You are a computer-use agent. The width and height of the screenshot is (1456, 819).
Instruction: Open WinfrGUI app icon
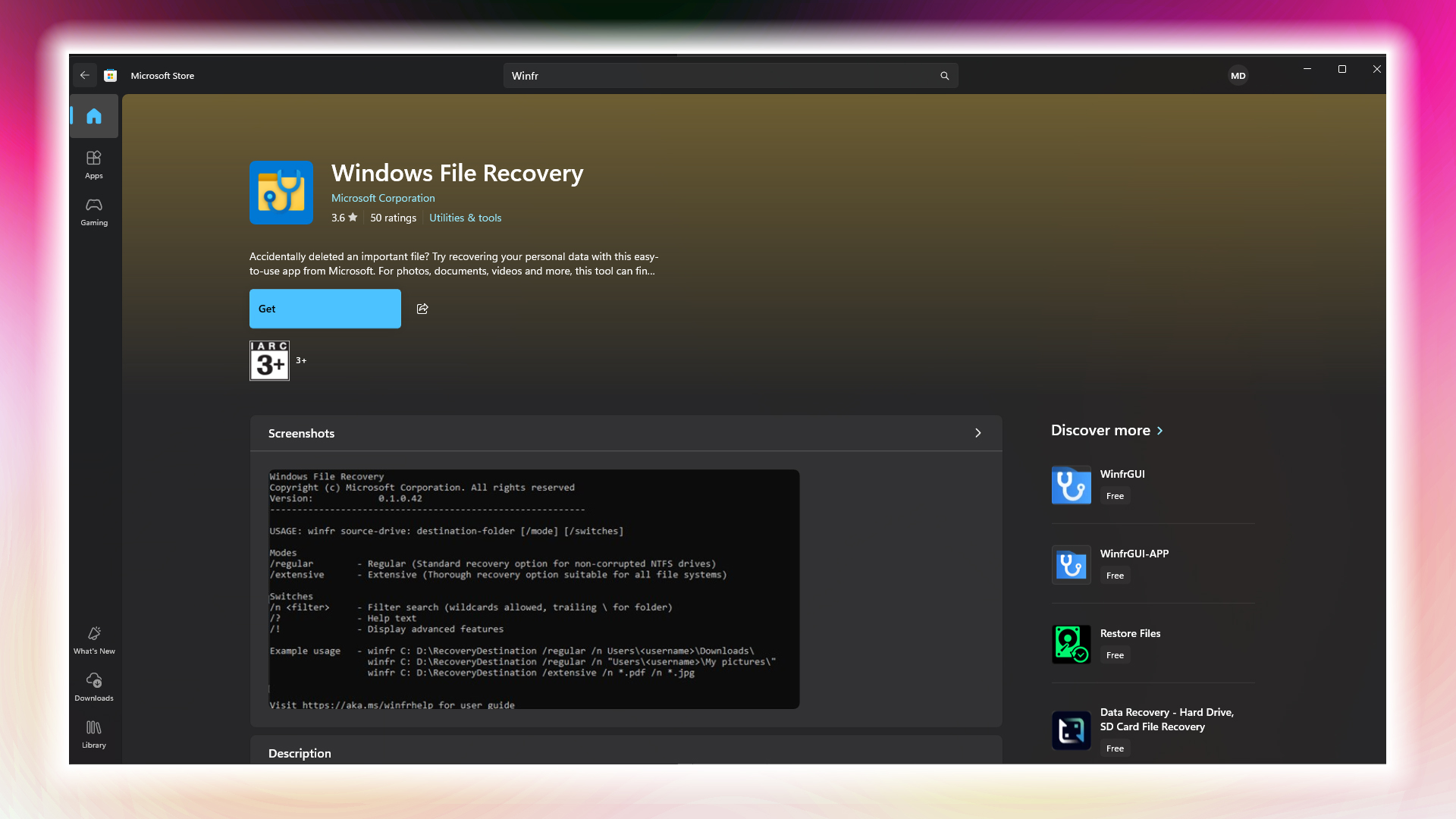1072,485
